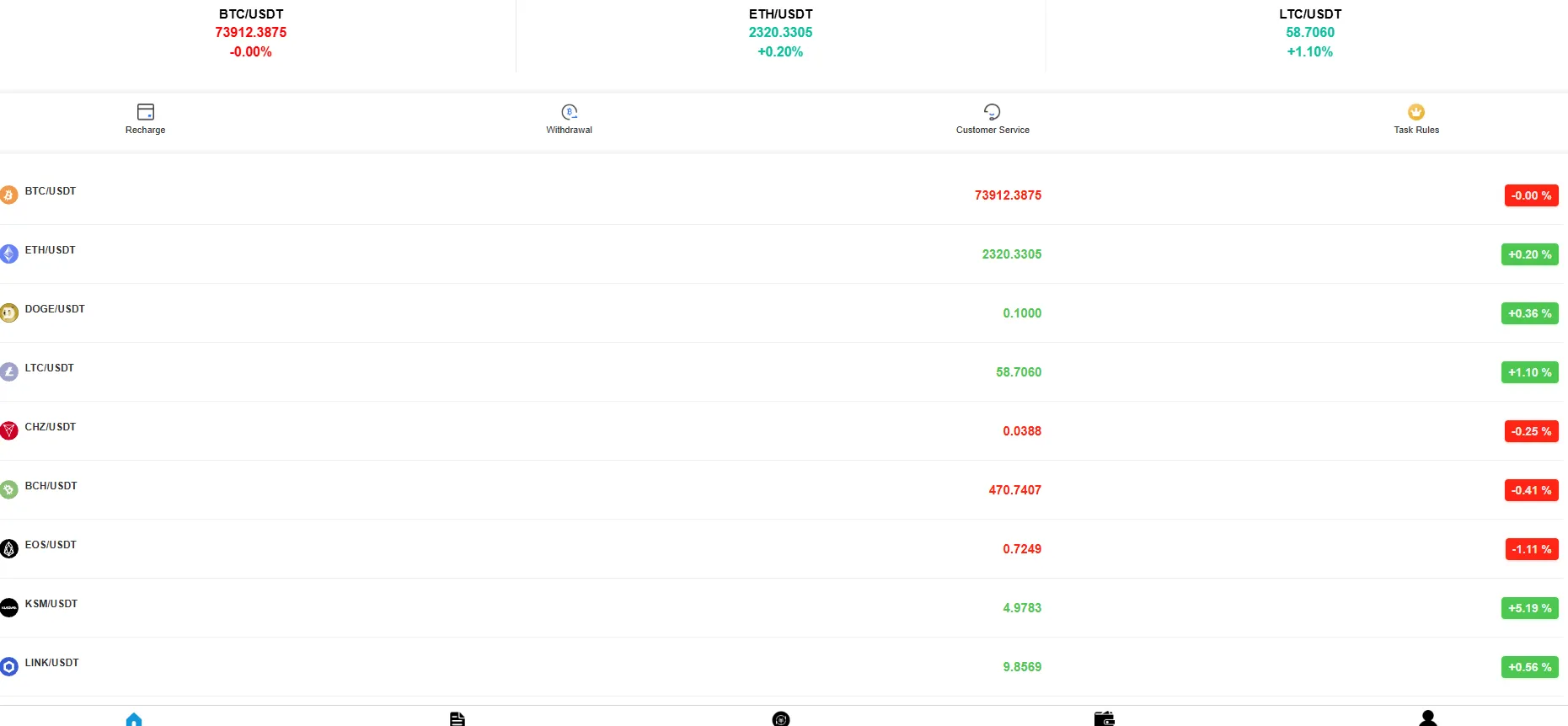Select the BTC/USDT ticker at top left
Viewport: 1568px width, 726px height.
pos(250,32)
